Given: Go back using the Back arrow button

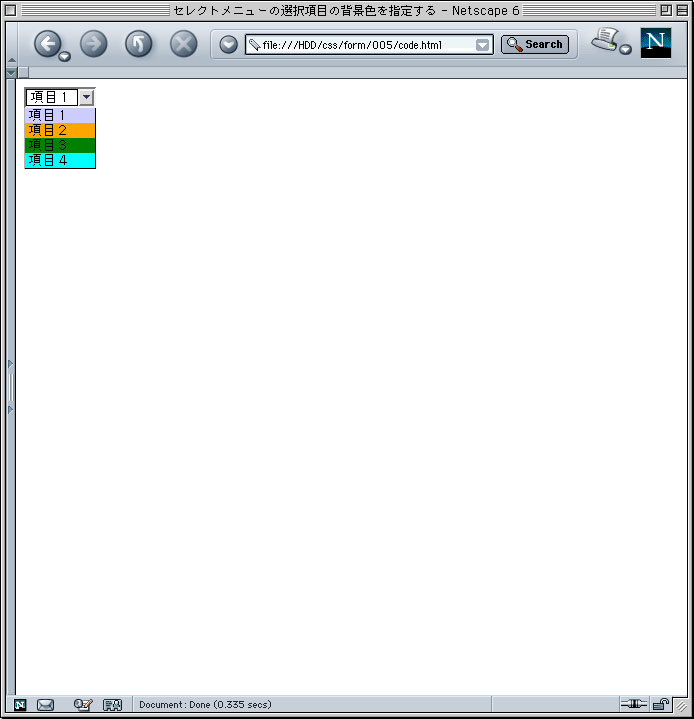Looking at the screenshot, I should point(47,44).
